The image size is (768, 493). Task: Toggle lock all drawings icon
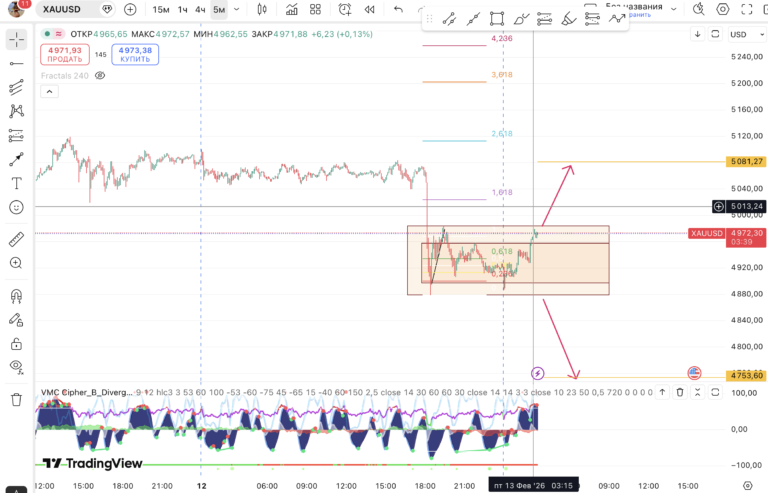(x=16, y=343)
